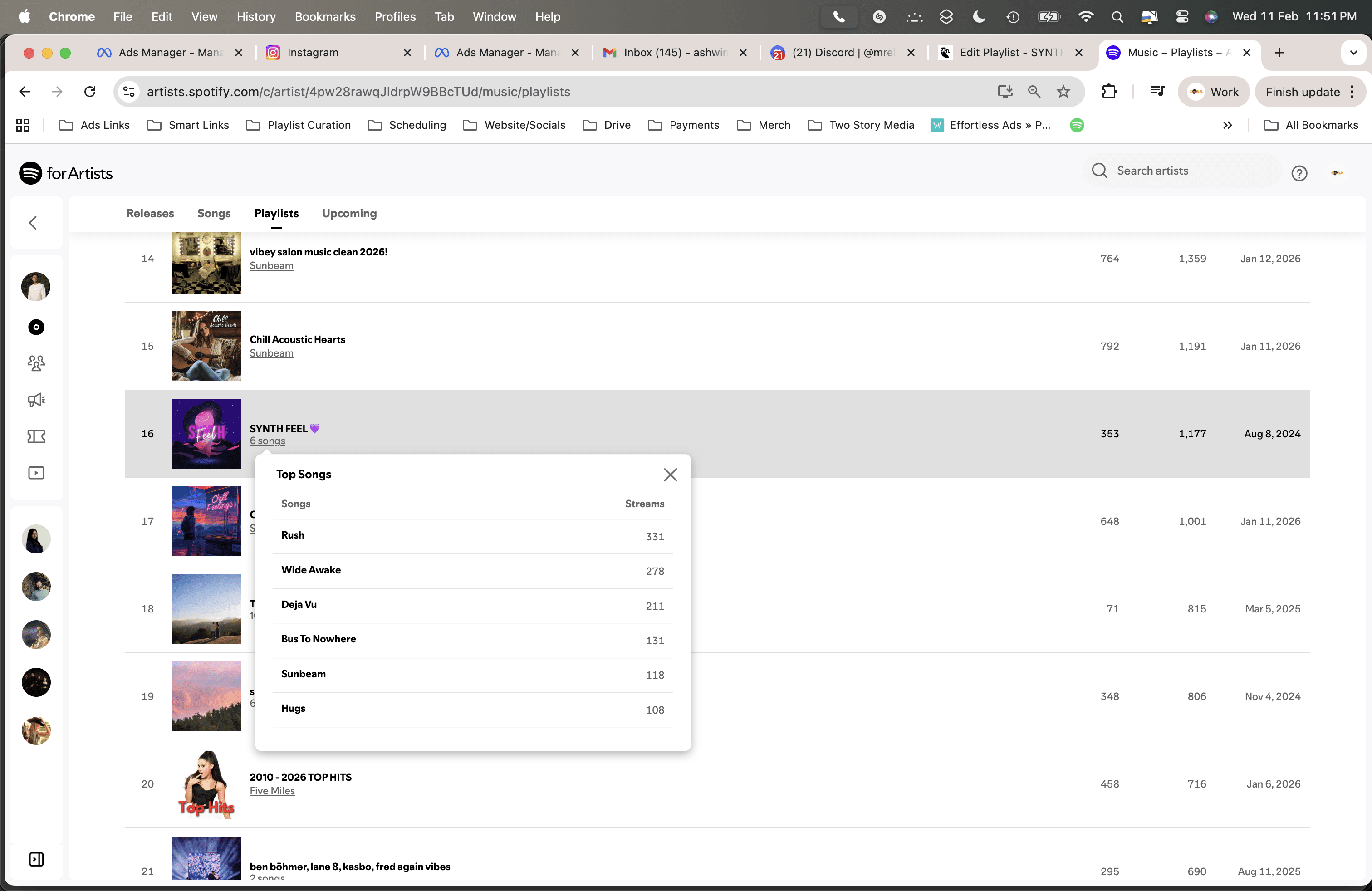
Task: Click the Five Miles song link
Action: [x=271, y=791]
